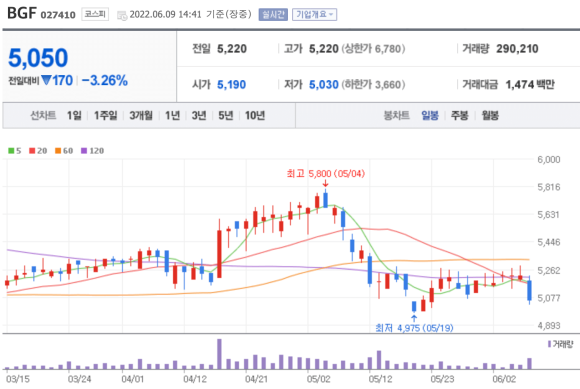Click the current price 5,050

(38, 58)
